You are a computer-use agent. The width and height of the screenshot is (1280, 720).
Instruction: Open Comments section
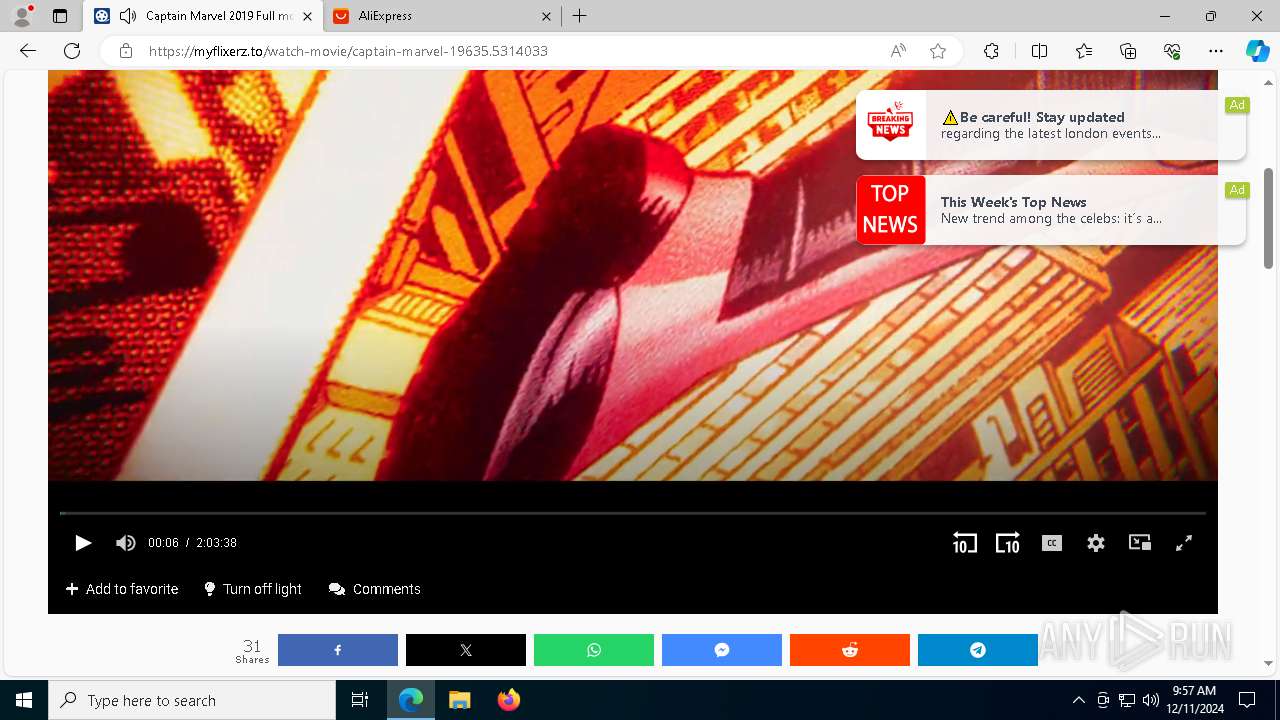[x=375, y=589]
